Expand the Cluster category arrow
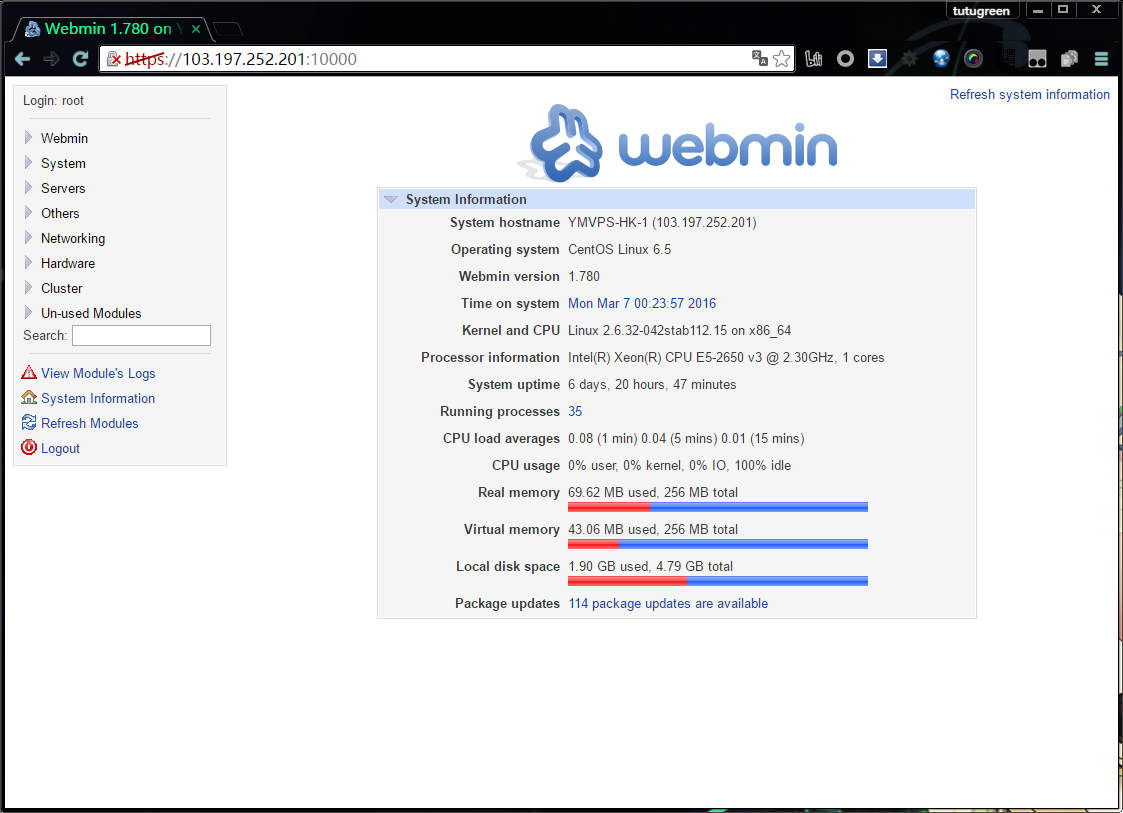 [x=29, y=288]
